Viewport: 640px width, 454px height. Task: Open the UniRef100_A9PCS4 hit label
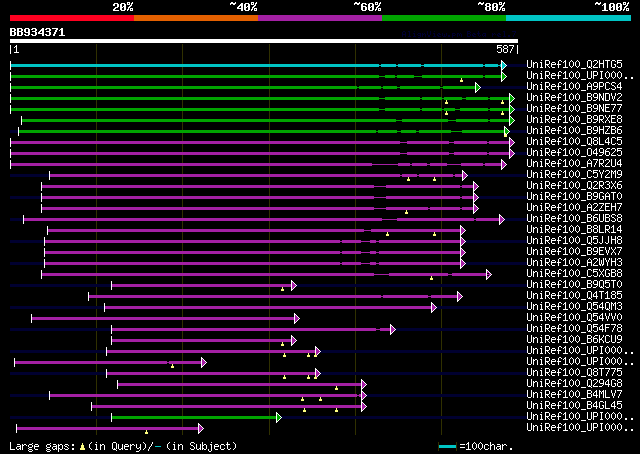point(574,87)
